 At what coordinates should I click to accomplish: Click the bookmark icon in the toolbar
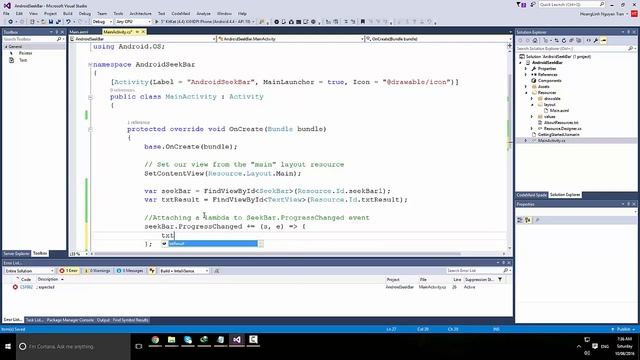362,22
